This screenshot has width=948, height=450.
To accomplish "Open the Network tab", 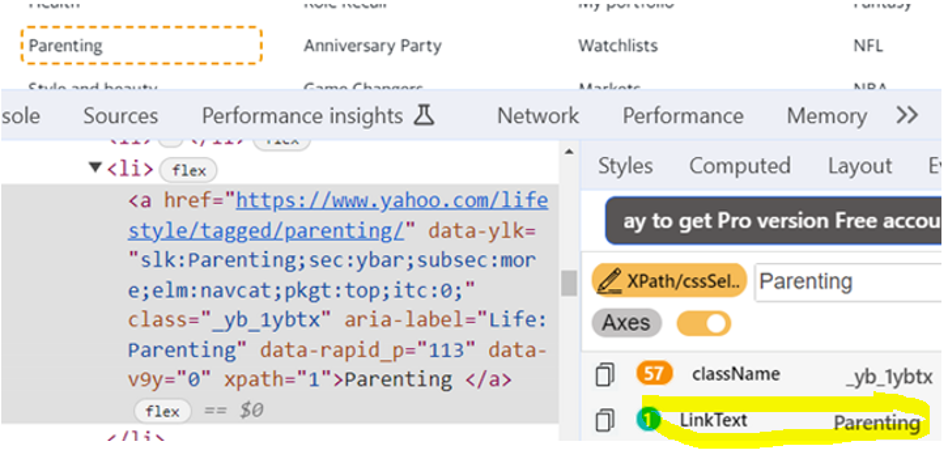I will [x=538, y=116].
